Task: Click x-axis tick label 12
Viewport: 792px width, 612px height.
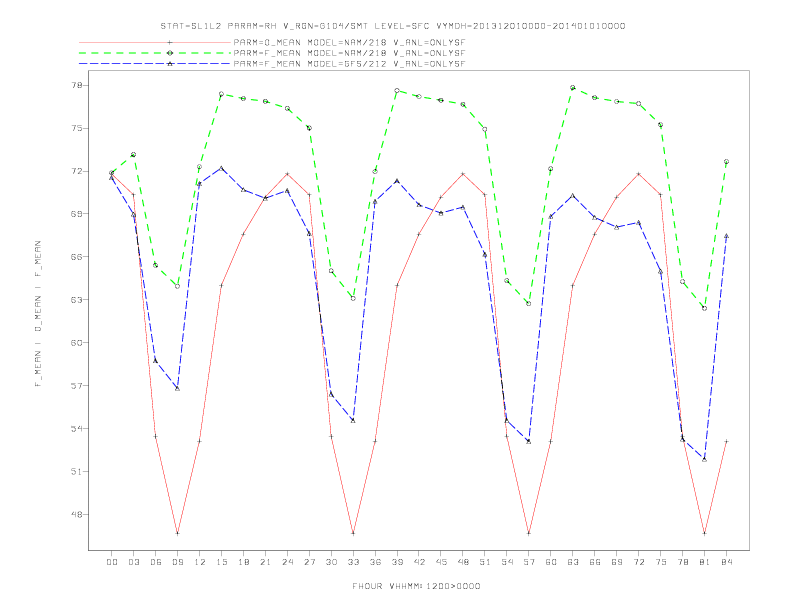Action: click(x=200, y=562)
